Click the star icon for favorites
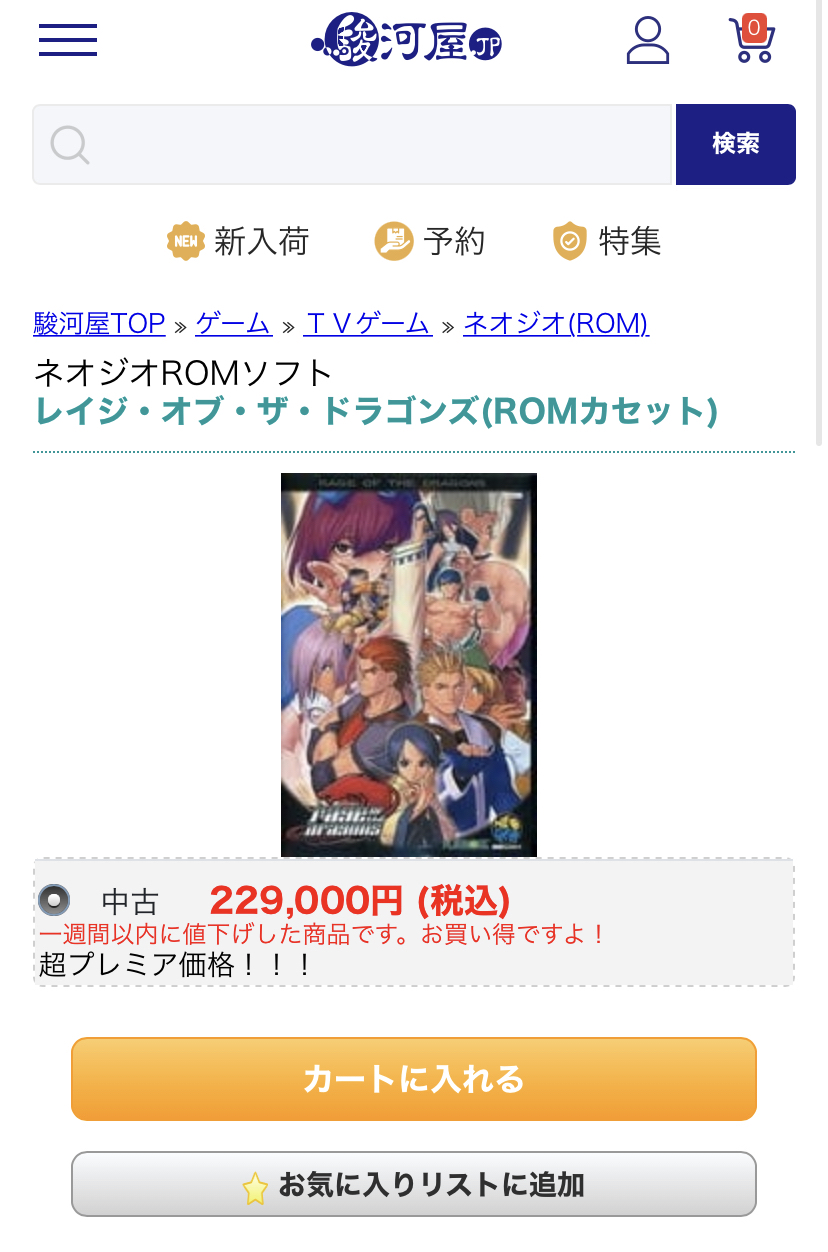 [x=256, y=1187]
